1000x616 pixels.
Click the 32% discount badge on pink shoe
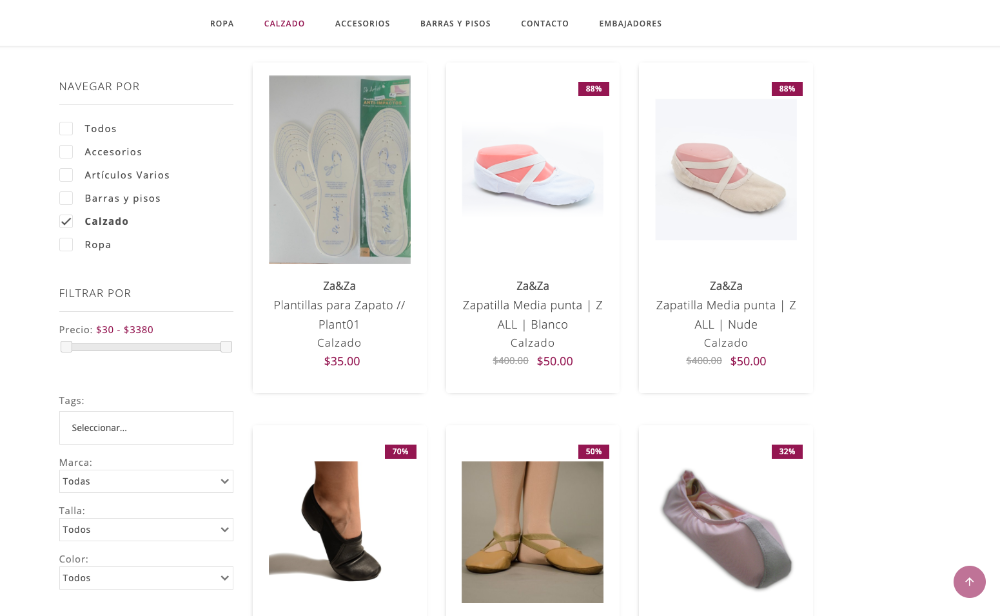787,452
